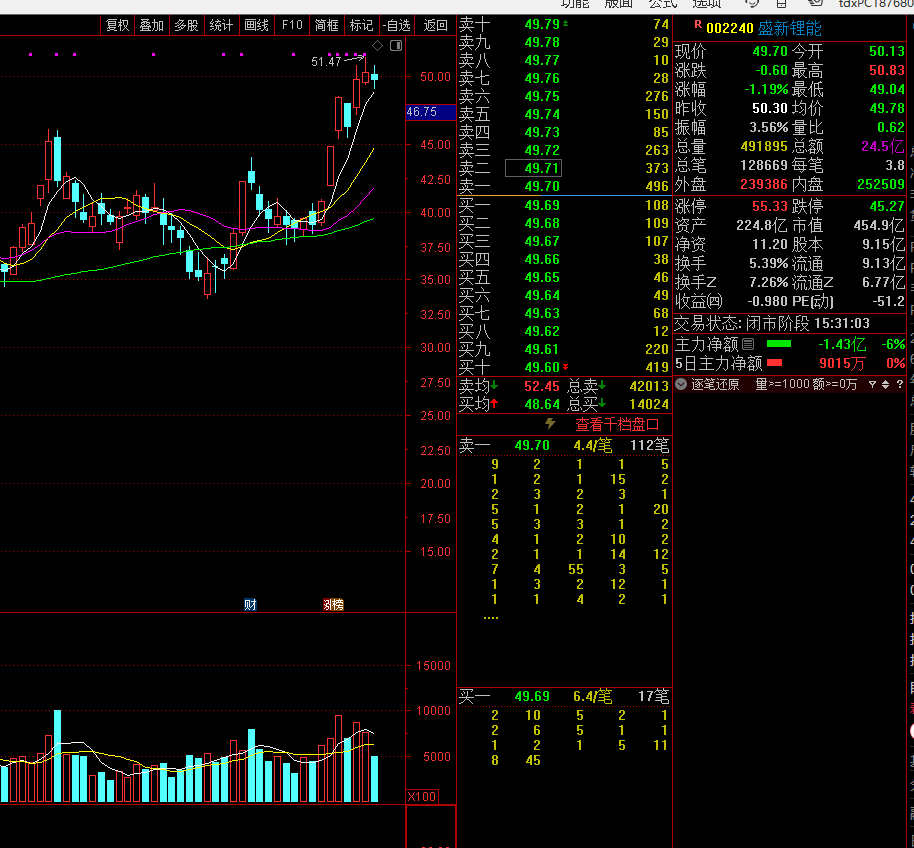
Task: Click the diamond icon above the chart
Action: (378, 45)
